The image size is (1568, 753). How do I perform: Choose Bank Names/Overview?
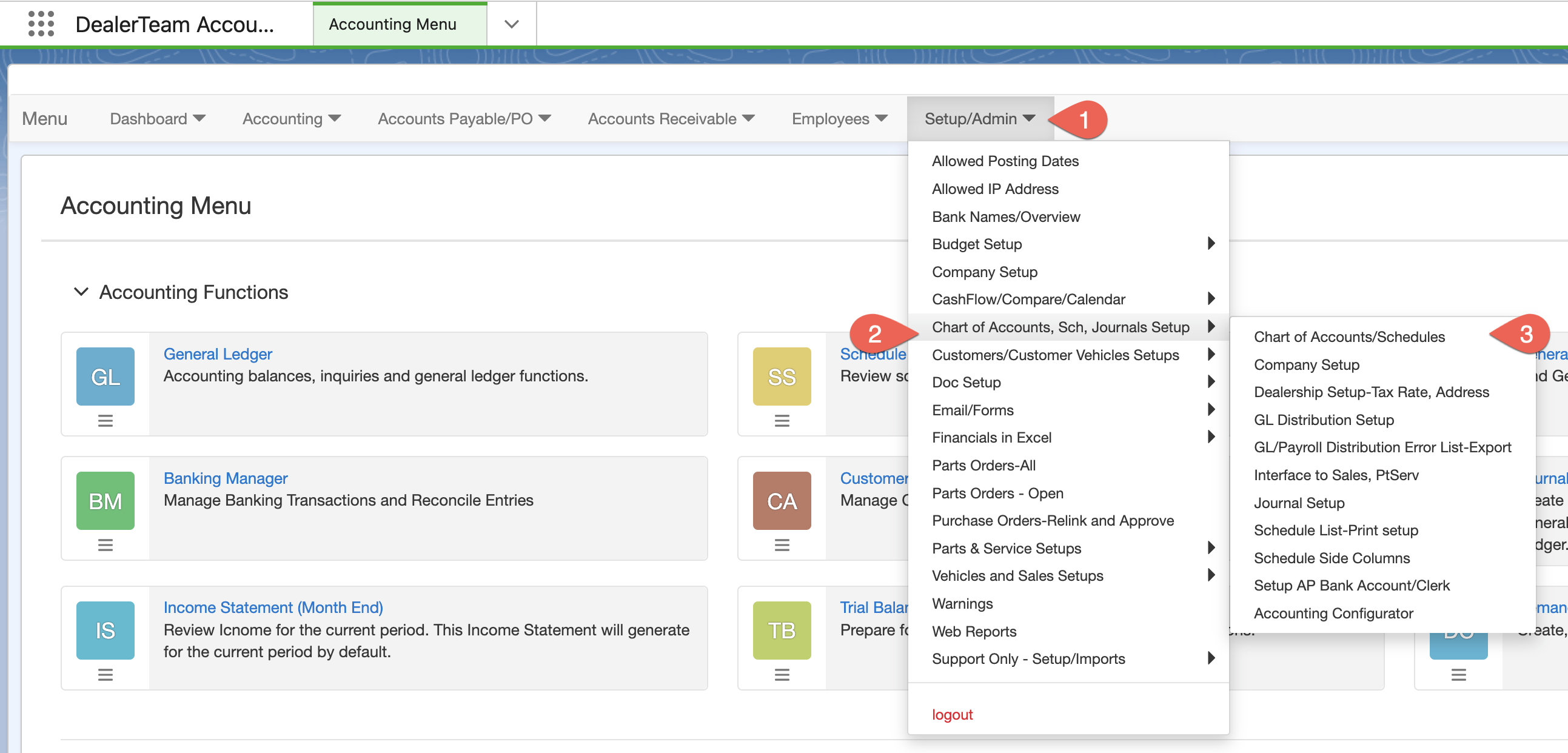click(x=1005, y=216)
